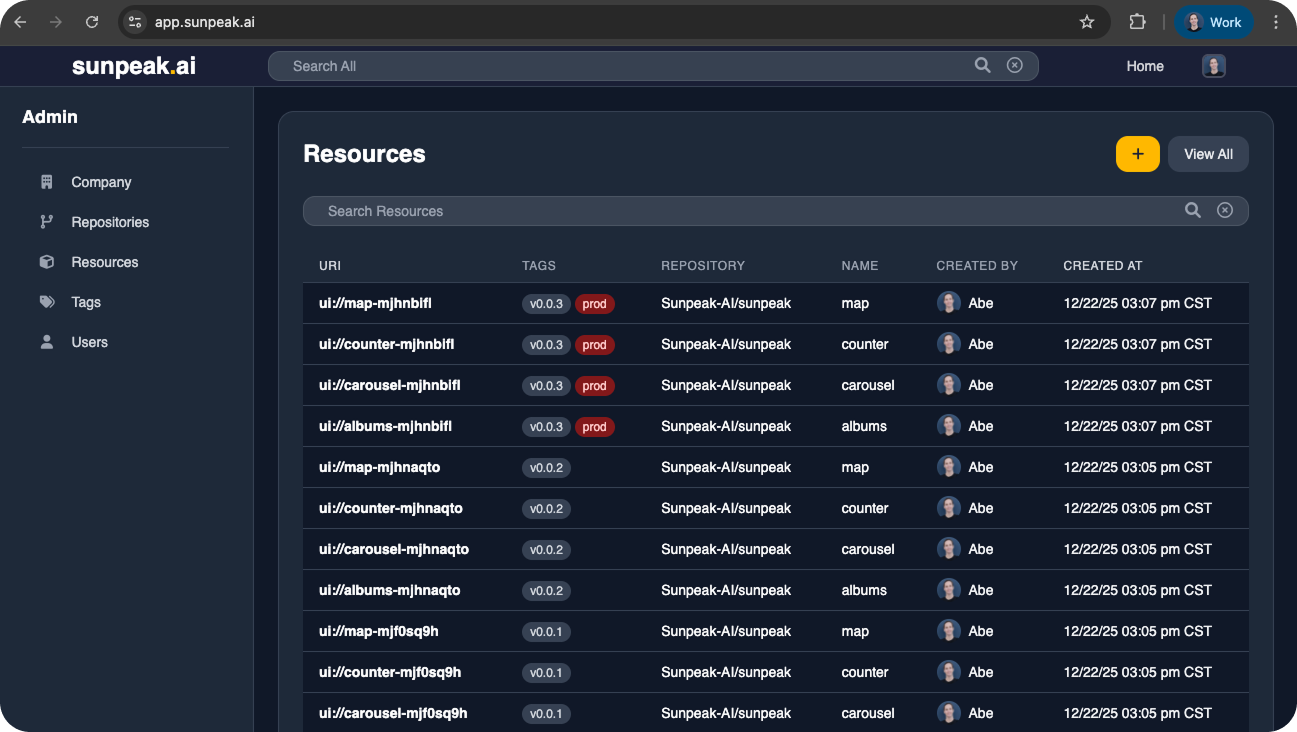The height and width of the screenshot is (732, 1297).
Task: Click Abe's avatar on the map resource row
Action: 948,301
